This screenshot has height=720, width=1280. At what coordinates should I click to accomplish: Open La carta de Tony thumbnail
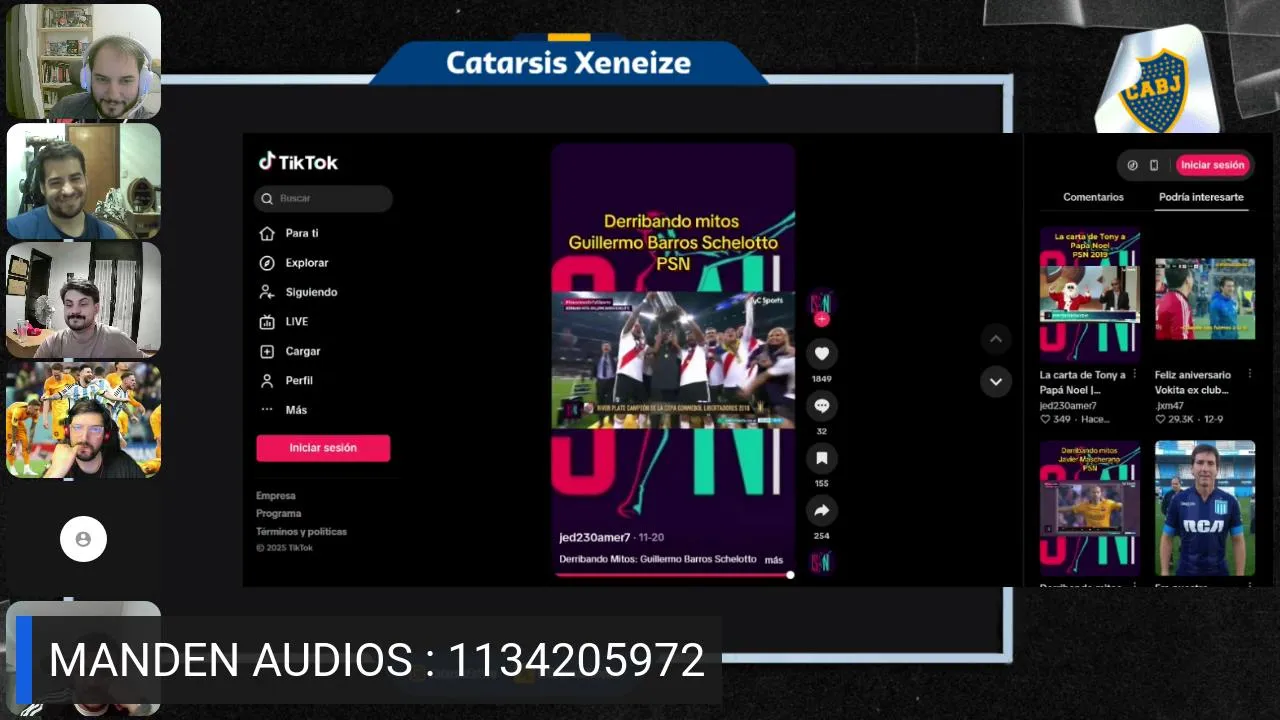click(1090, 294)
